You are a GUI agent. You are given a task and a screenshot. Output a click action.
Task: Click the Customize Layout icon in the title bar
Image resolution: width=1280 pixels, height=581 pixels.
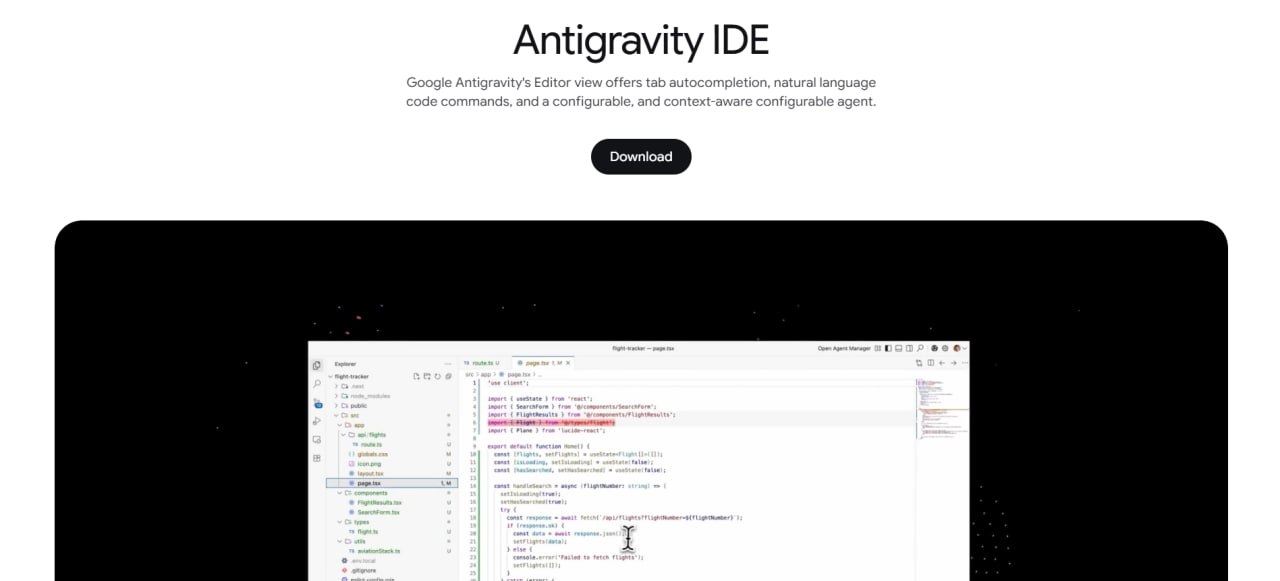click(x=878, y=348)
